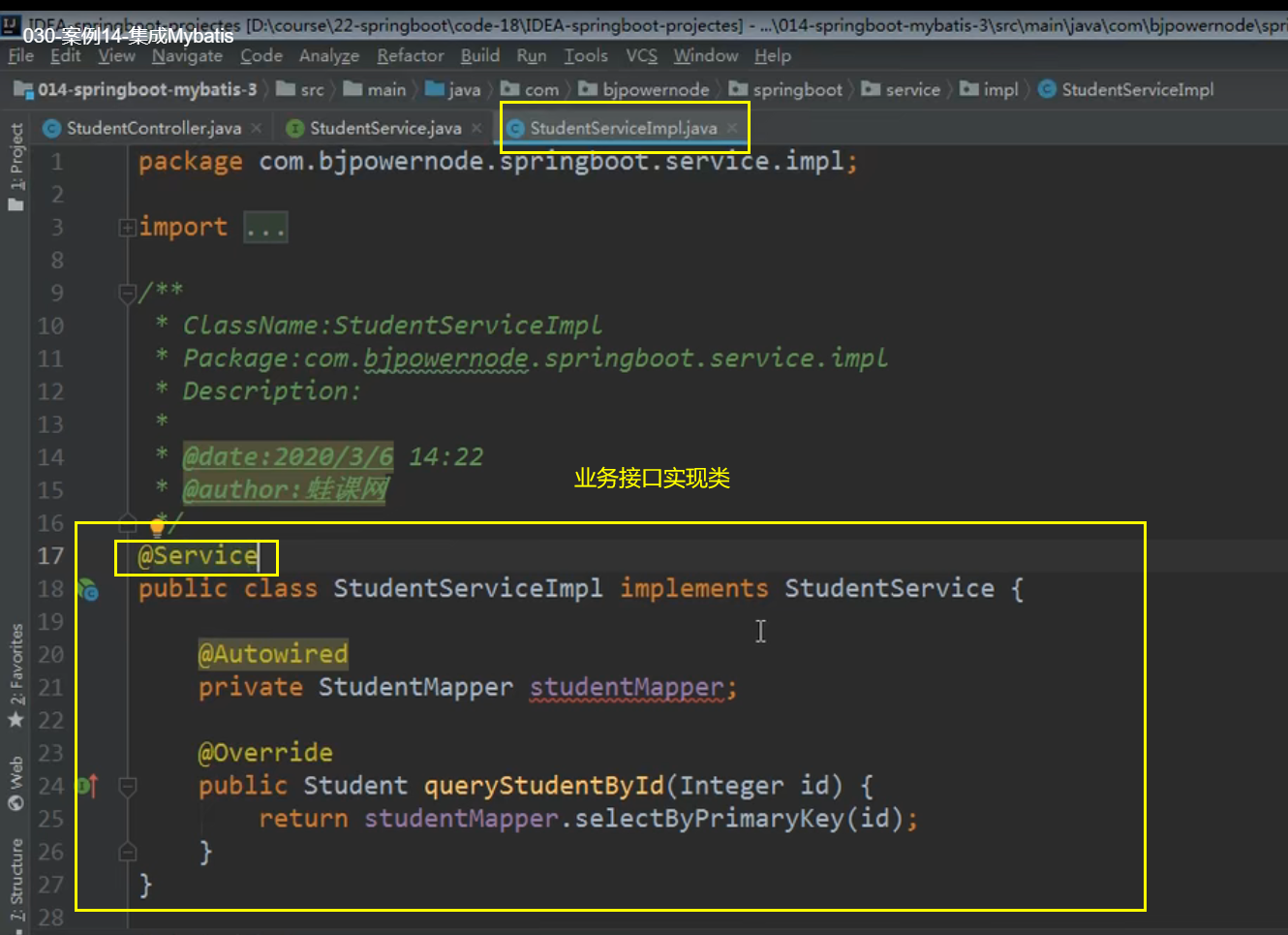Click studentMapper field name on line 21
Screen dimensions: 1288x935
(x=627, y=687)
